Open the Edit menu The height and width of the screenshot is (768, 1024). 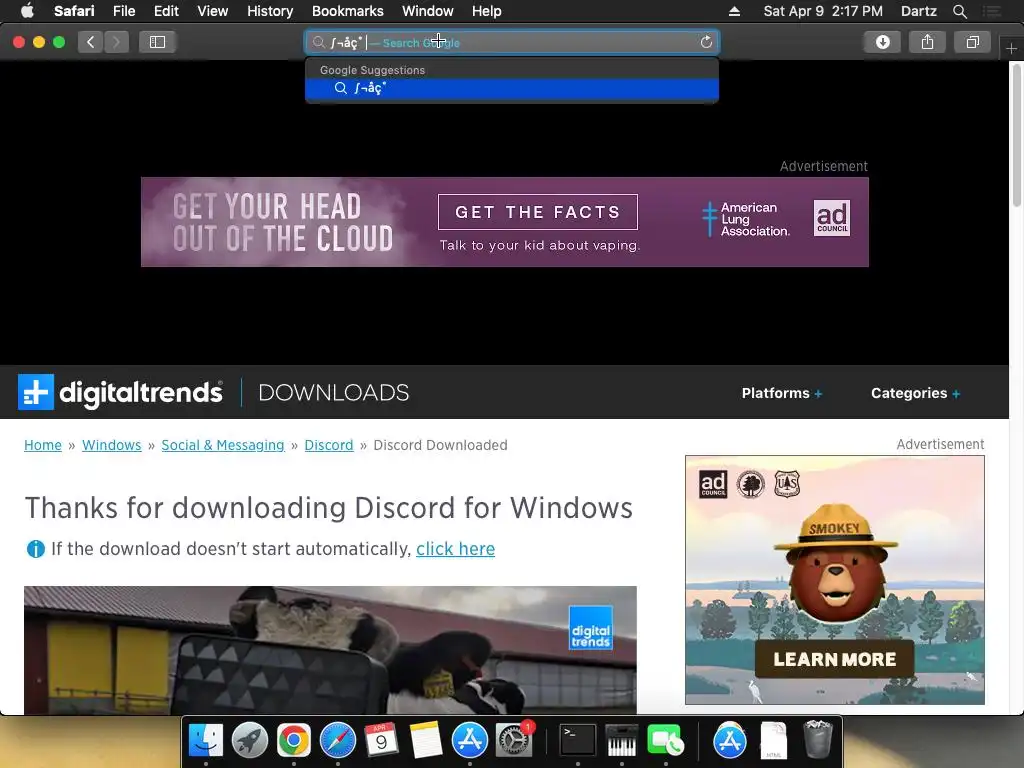pos(166,11)
